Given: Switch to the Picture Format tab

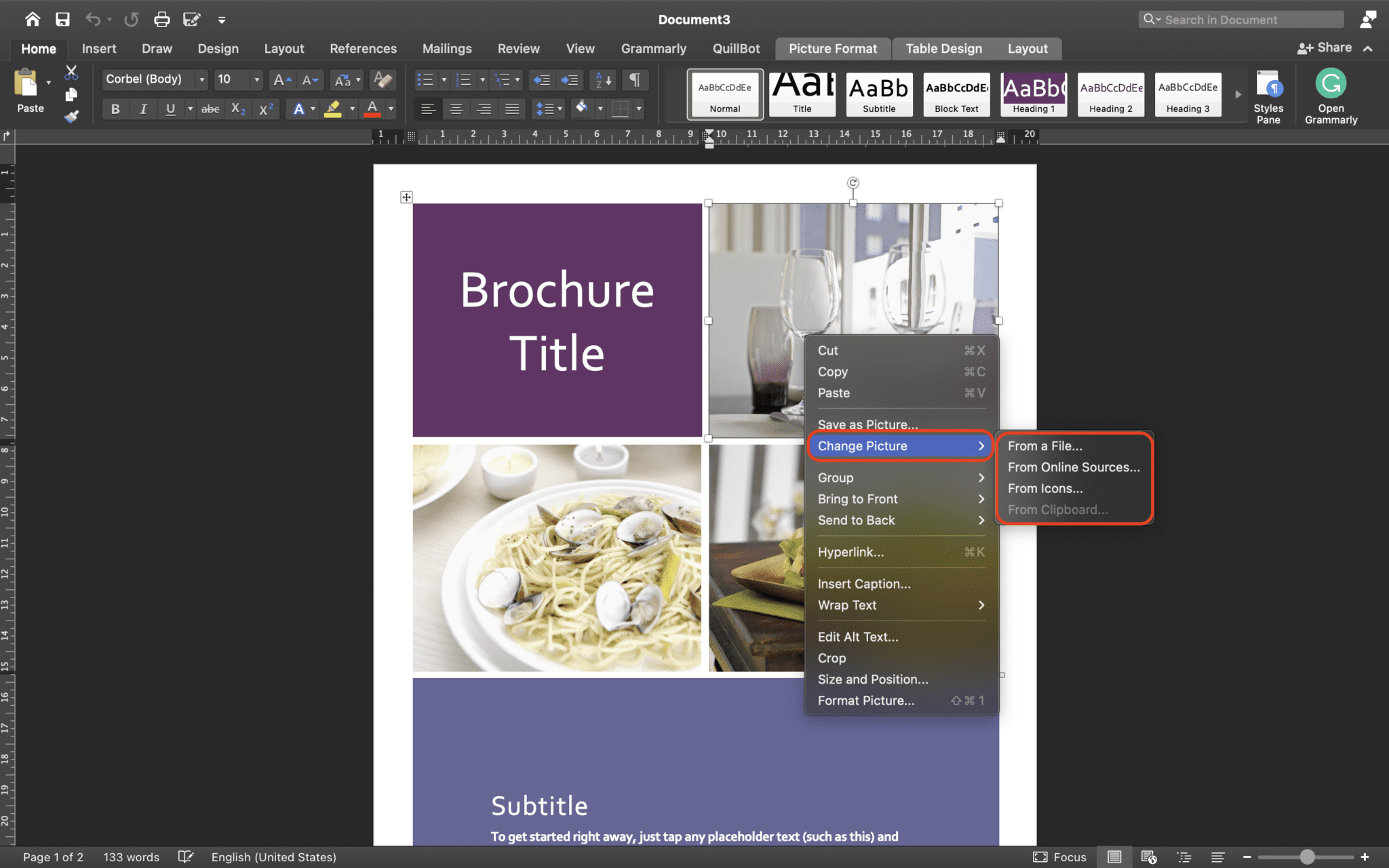Looking at the screenshot, I should click(x=832, y=48).
